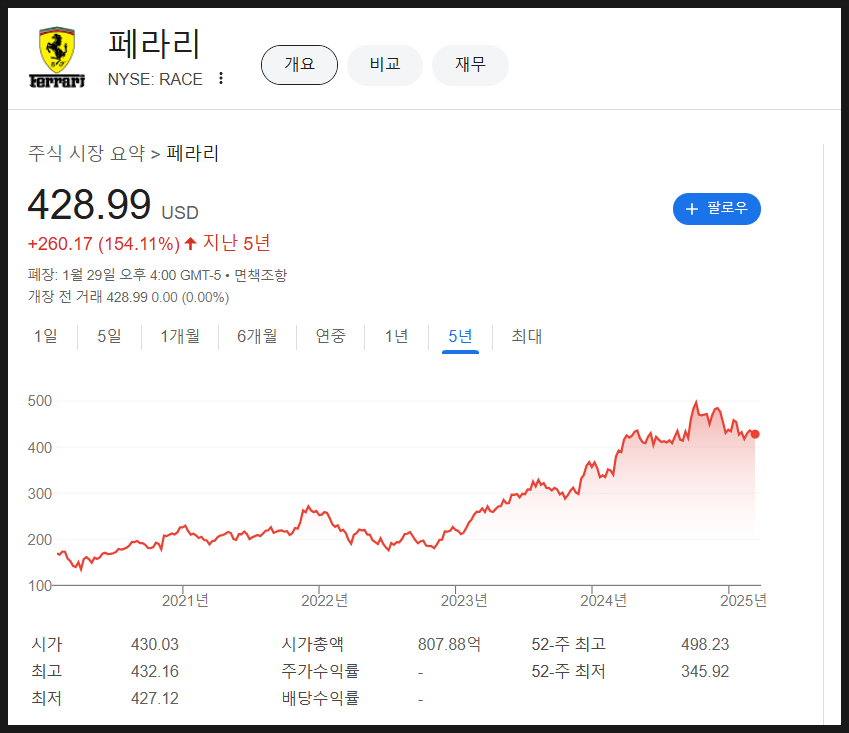Click the 개장 전 거래 pre-market line
Image resolution: width=849 pixels, height=733 pixels.
click(128, 297)
